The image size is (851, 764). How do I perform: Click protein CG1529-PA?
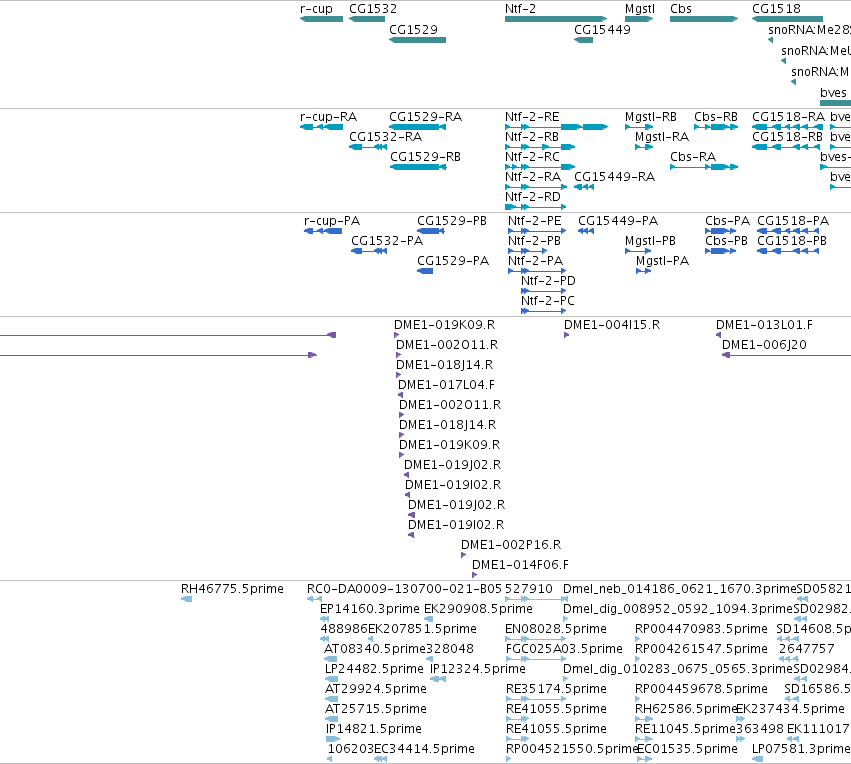tap(453, 262)
